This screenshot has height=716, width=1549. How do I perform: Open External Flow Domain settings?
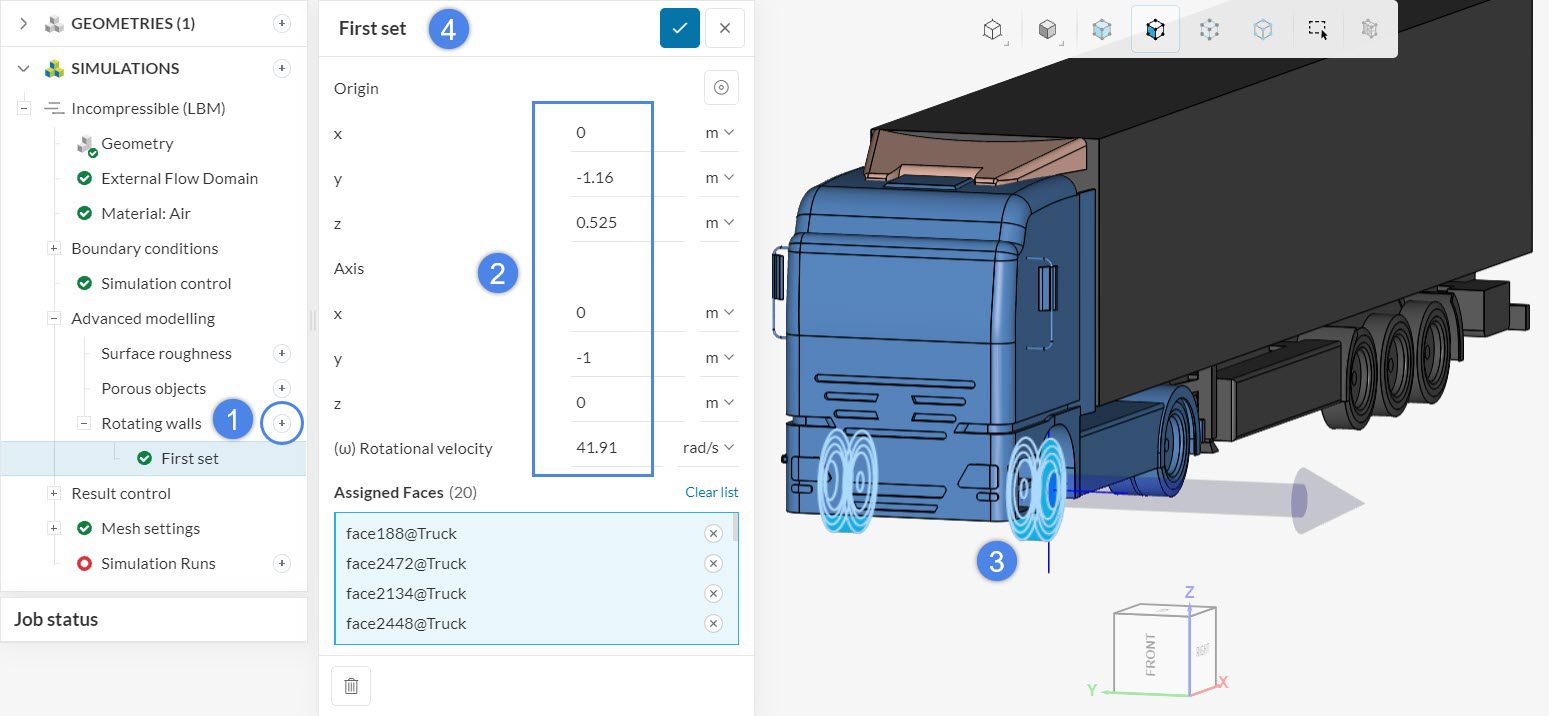coord(179,178)
